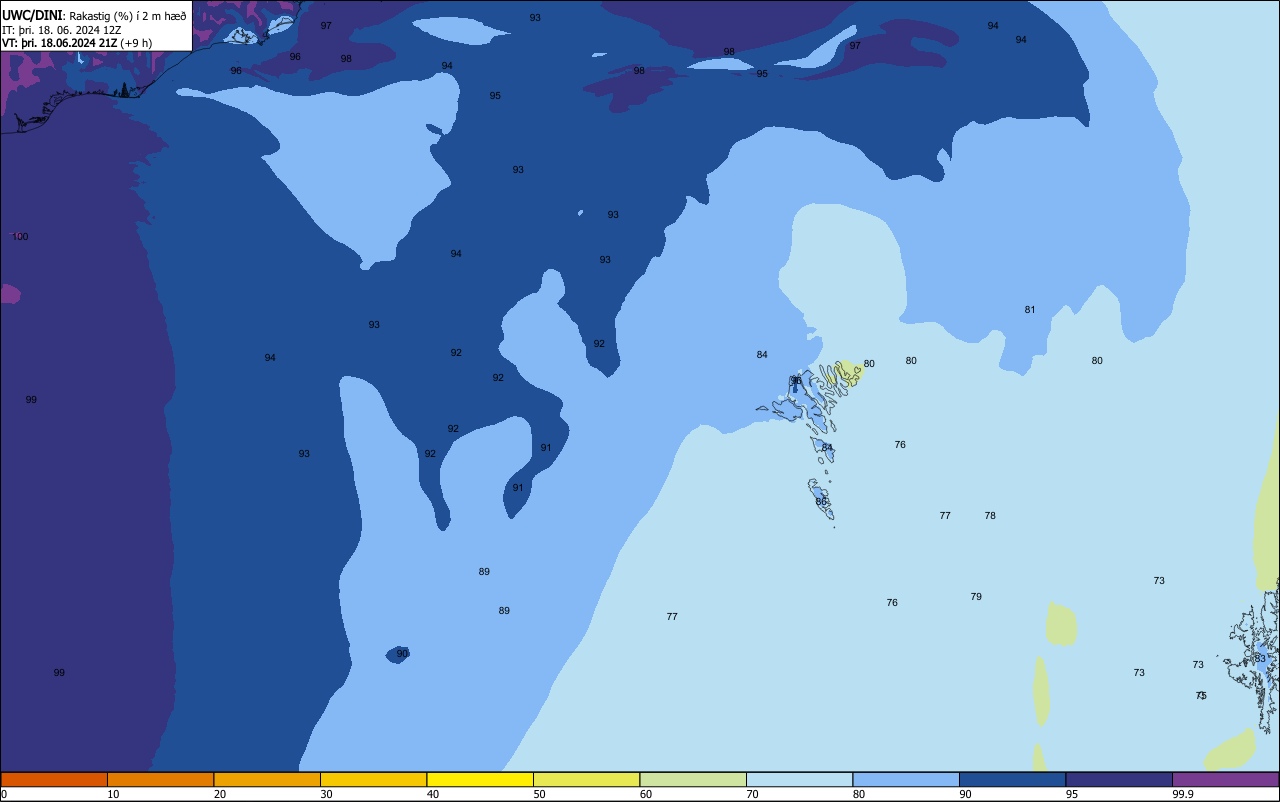This screenshot has width=1280, height=802.
Task: Click the bright yellow 40–50 legend swatch
Action: (480, 779)
